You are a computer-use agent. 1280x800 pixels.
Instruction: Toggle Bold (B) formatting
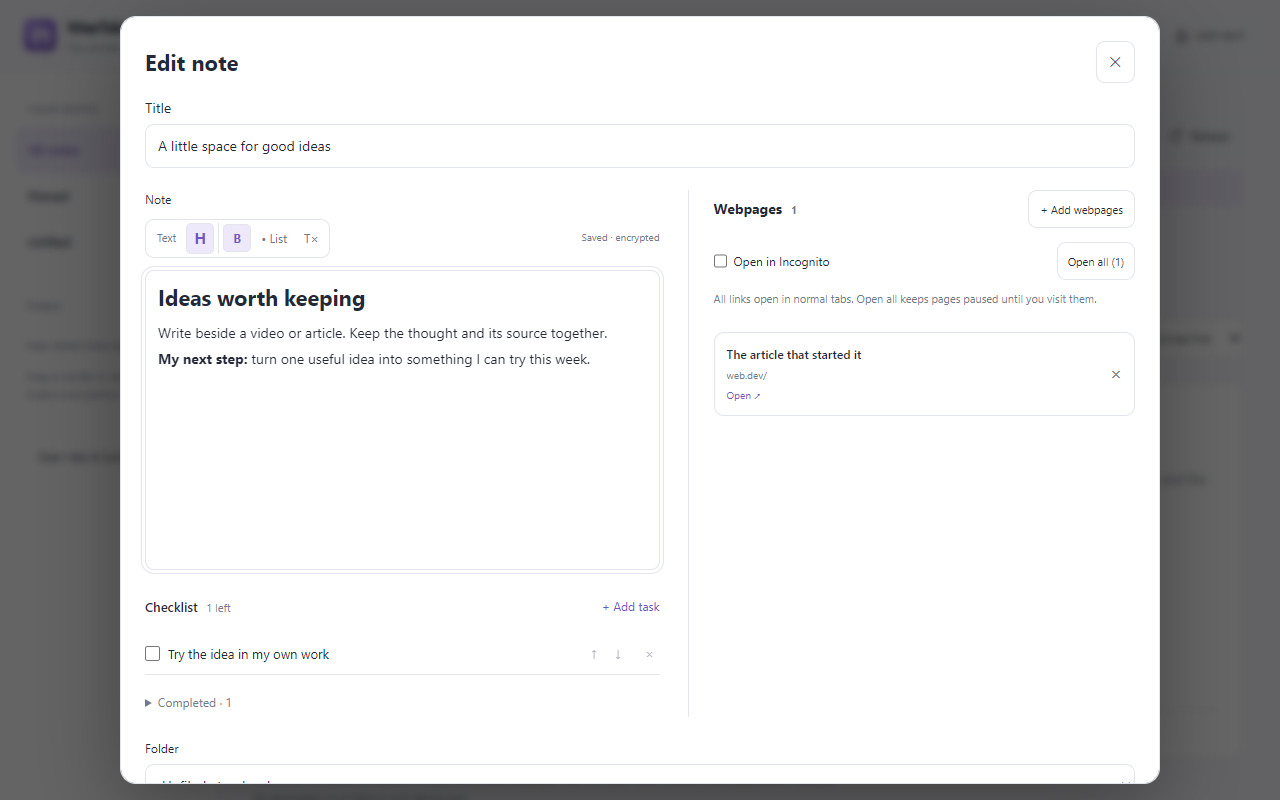pyautogui.click(x=237, y=238)
